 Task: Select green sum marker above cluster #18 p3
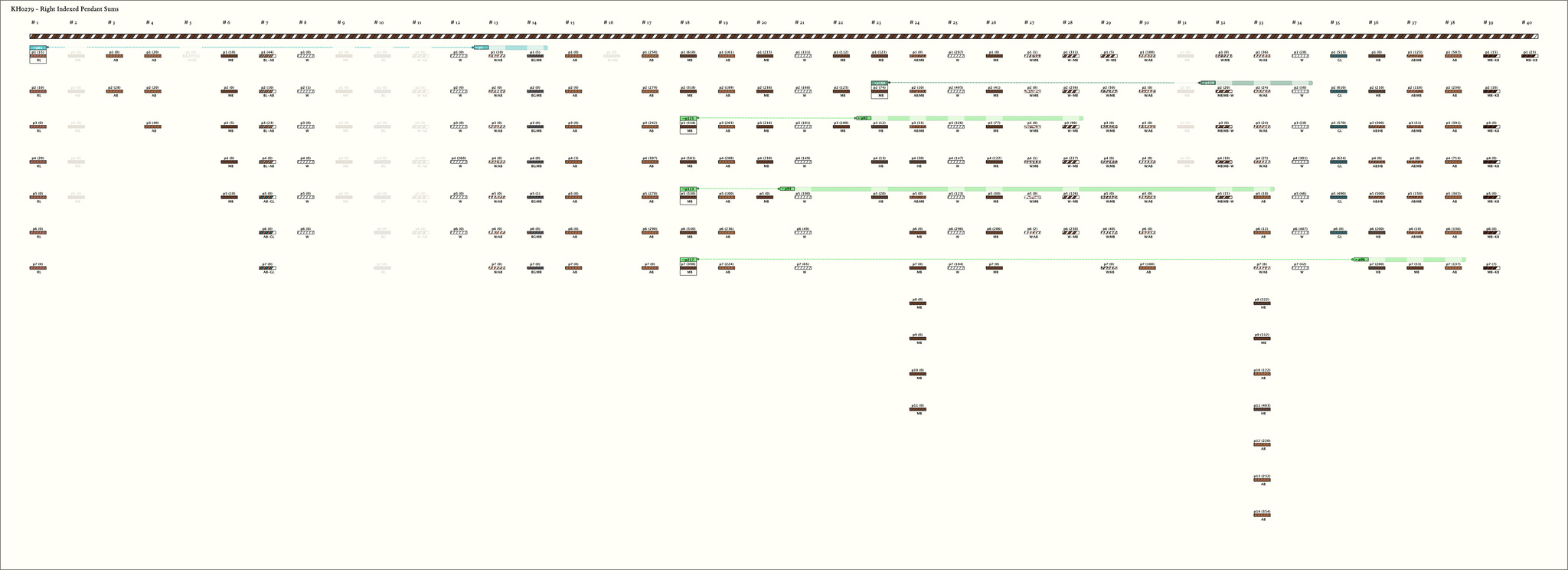(688, 118)
